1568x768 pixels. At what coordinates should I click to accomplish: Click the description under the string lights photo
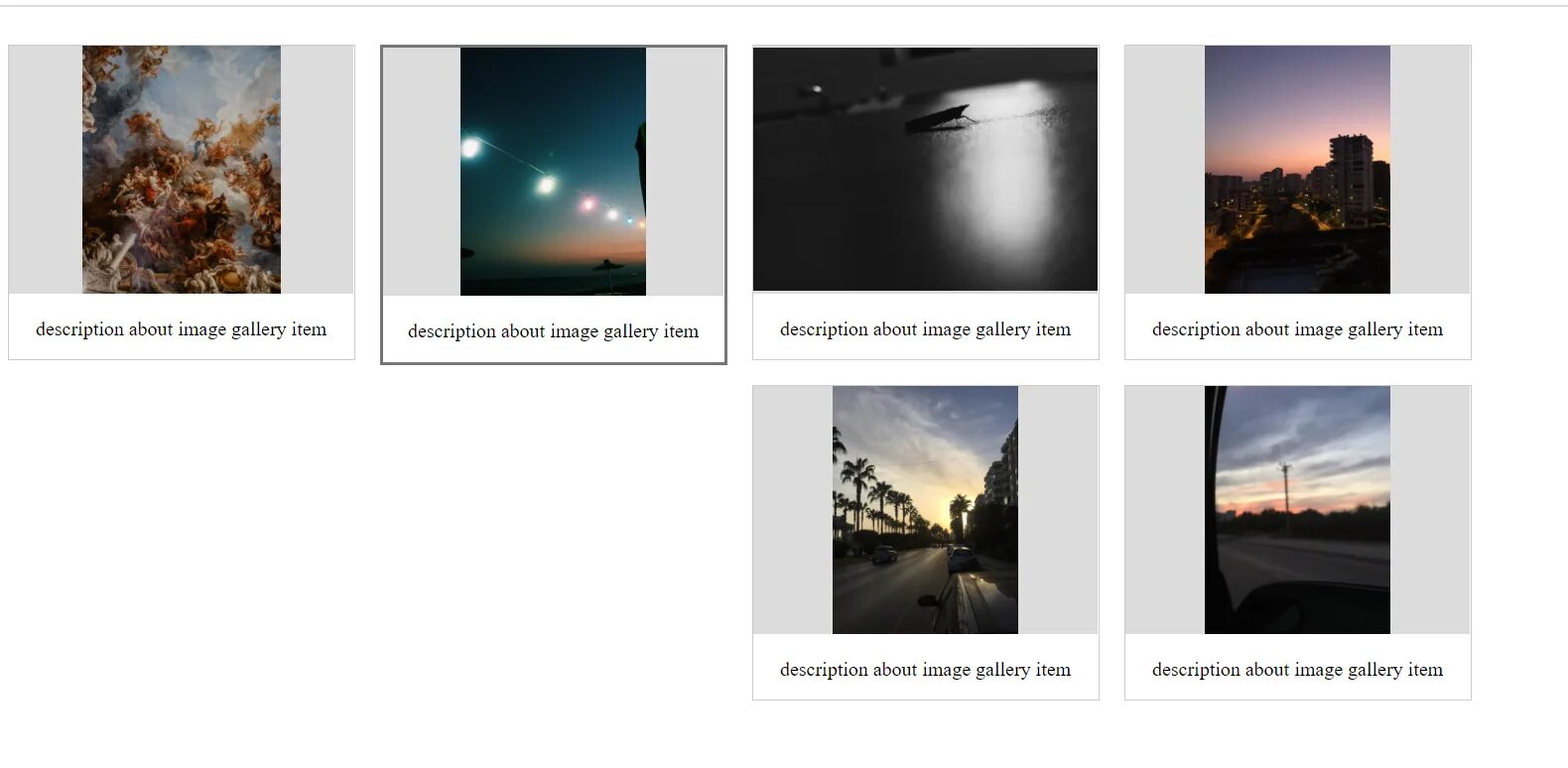553,331
